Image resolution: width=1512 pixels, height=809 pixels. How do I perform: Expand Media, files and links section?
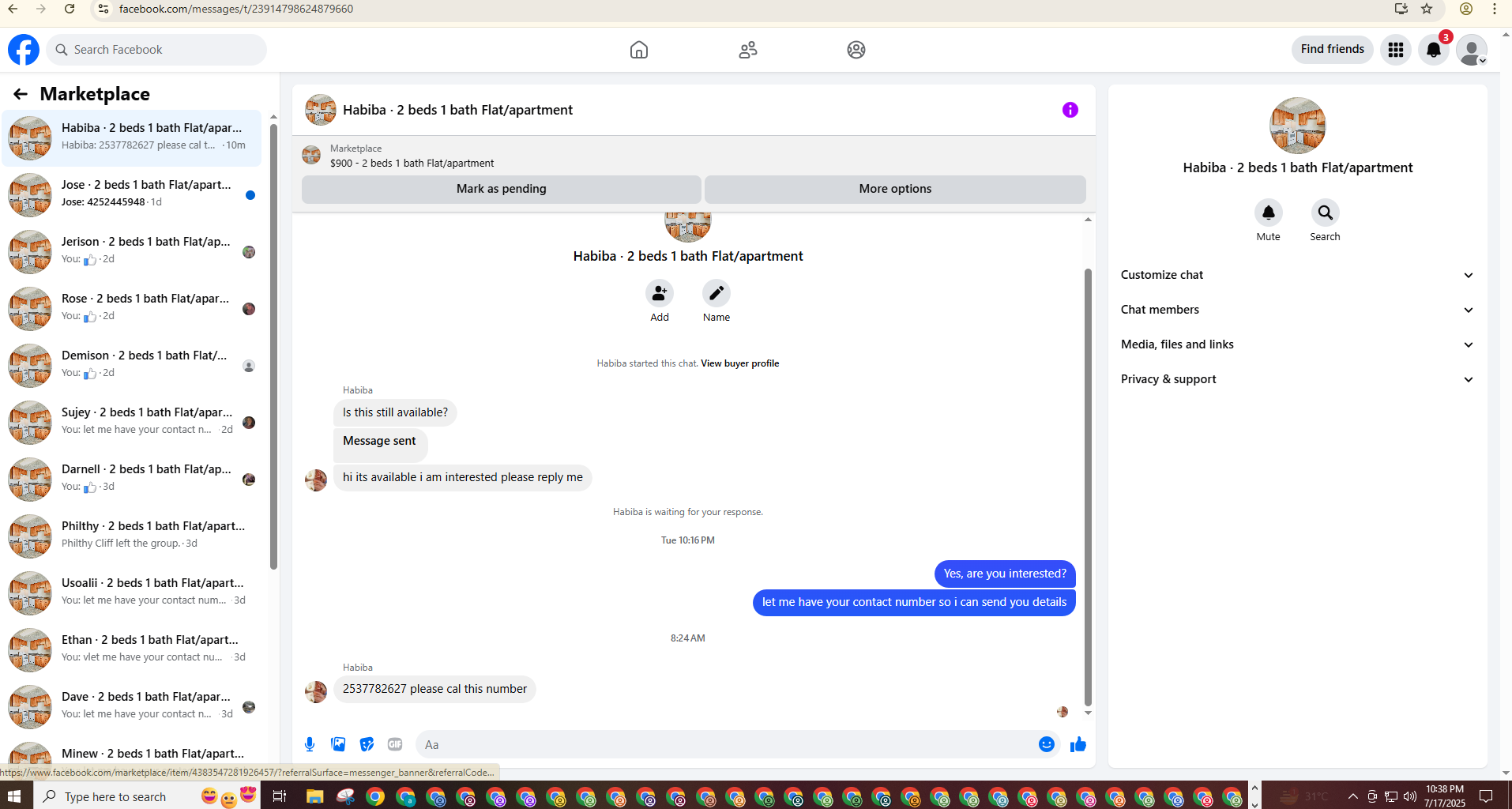pyautogui.click(x=1297, y=344)
